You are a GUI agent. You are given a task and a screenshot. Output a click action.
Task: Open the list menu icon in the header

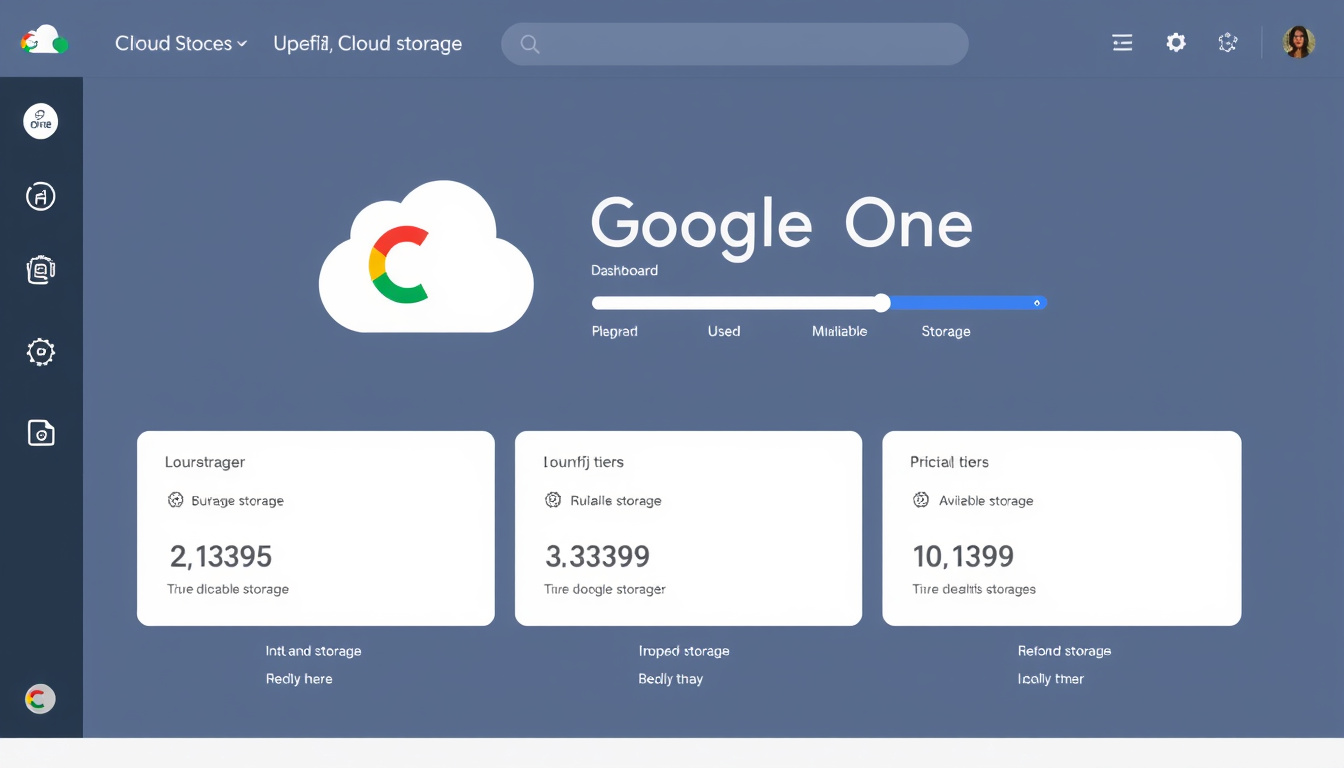tap(1123, 43)
